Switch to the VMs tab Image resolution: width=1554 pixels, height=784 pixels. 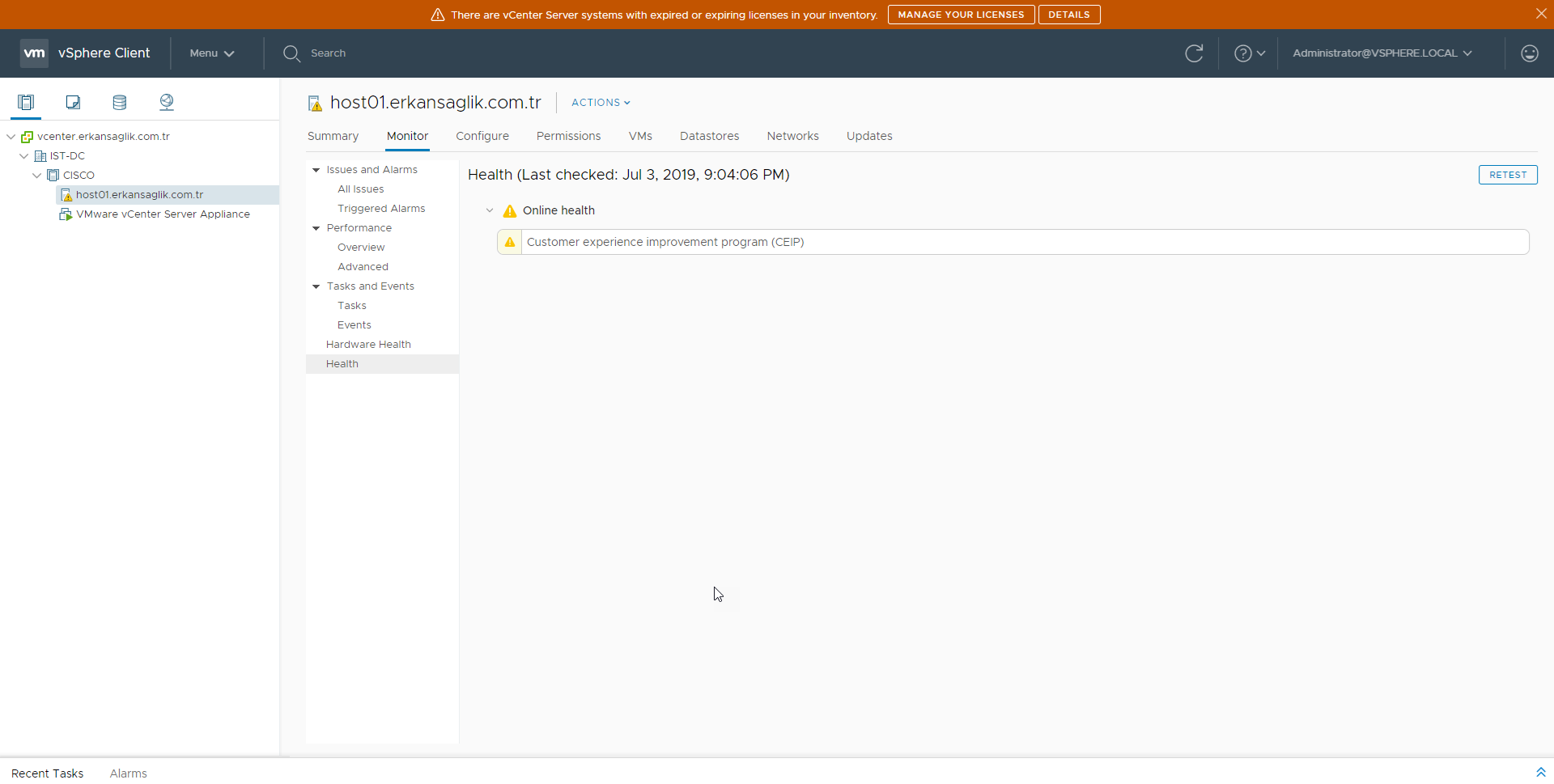pyautogui.click(x=640, y=136)
